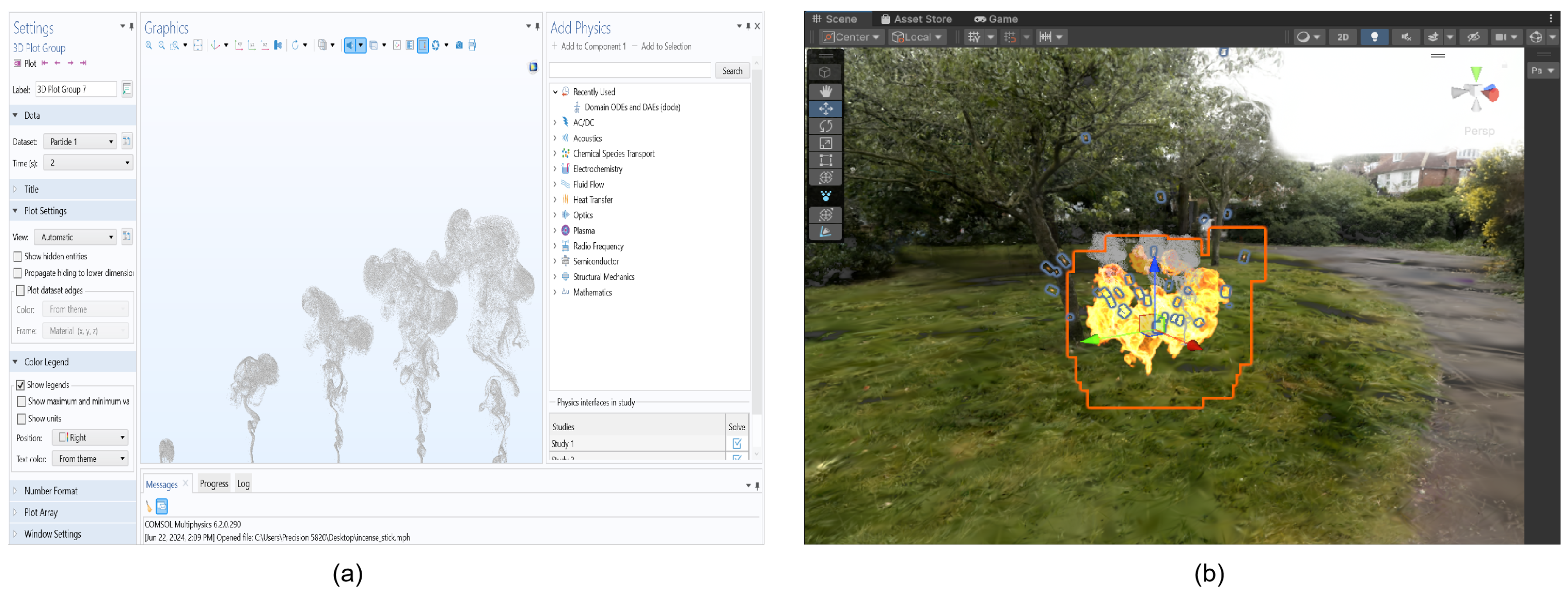The width and height of the screenshot is (1568, 596).
Task: Select the Rotate tool in Unity
Action: pos(826,126)
